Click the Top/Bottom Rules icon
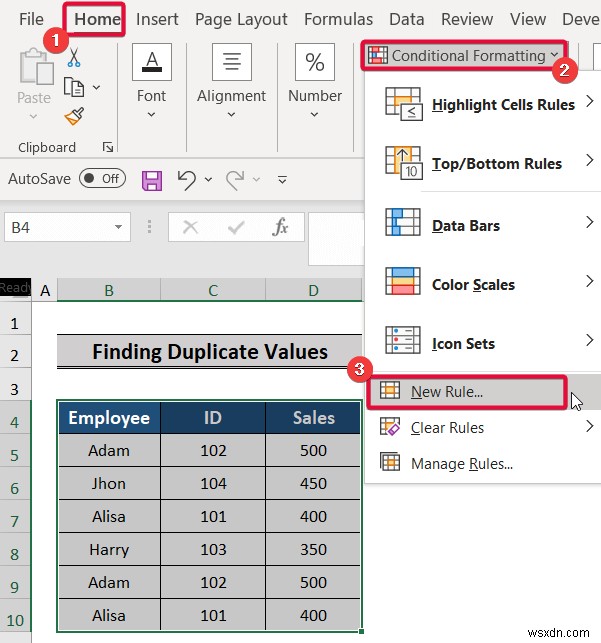Image resolution: width=601 pixels, height=643 pixels. [403, 163]
